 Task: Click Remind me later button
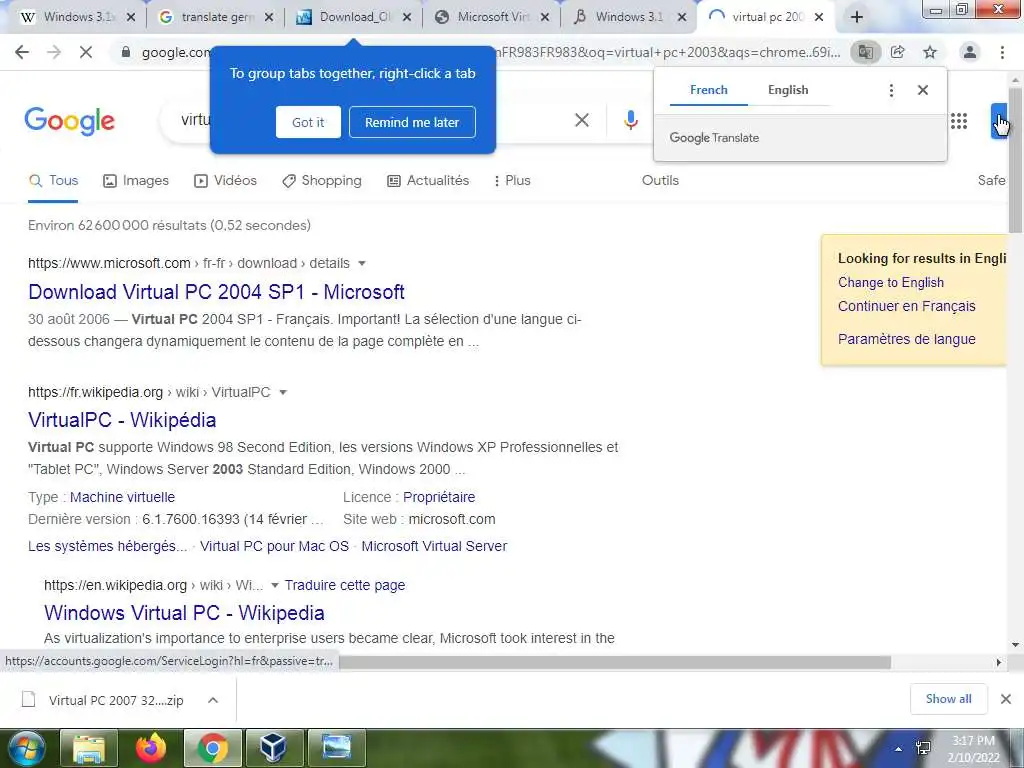click(412, 122)
